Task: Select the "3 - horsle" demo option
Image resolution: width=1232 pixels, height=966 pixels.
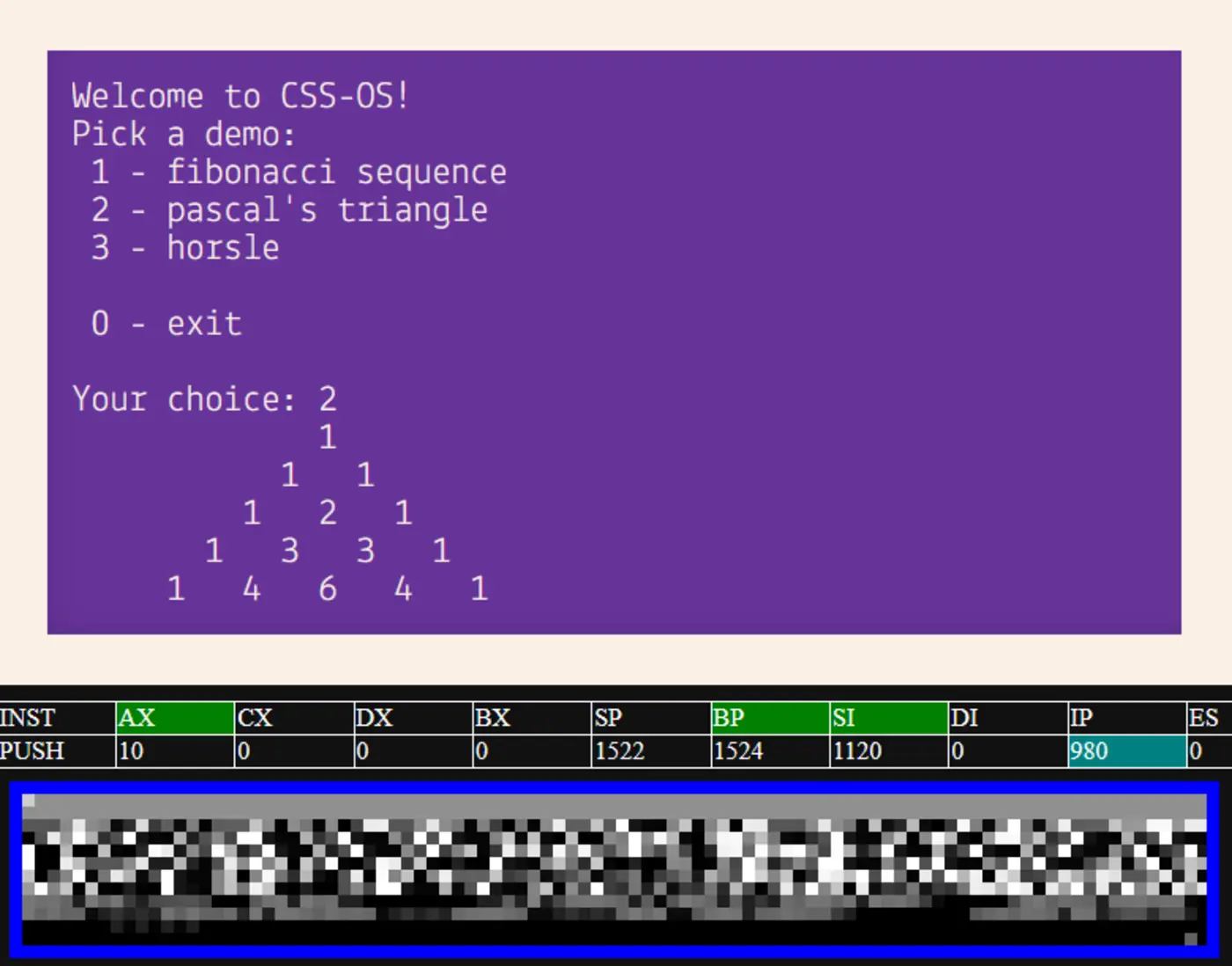Action: point(185,247)
